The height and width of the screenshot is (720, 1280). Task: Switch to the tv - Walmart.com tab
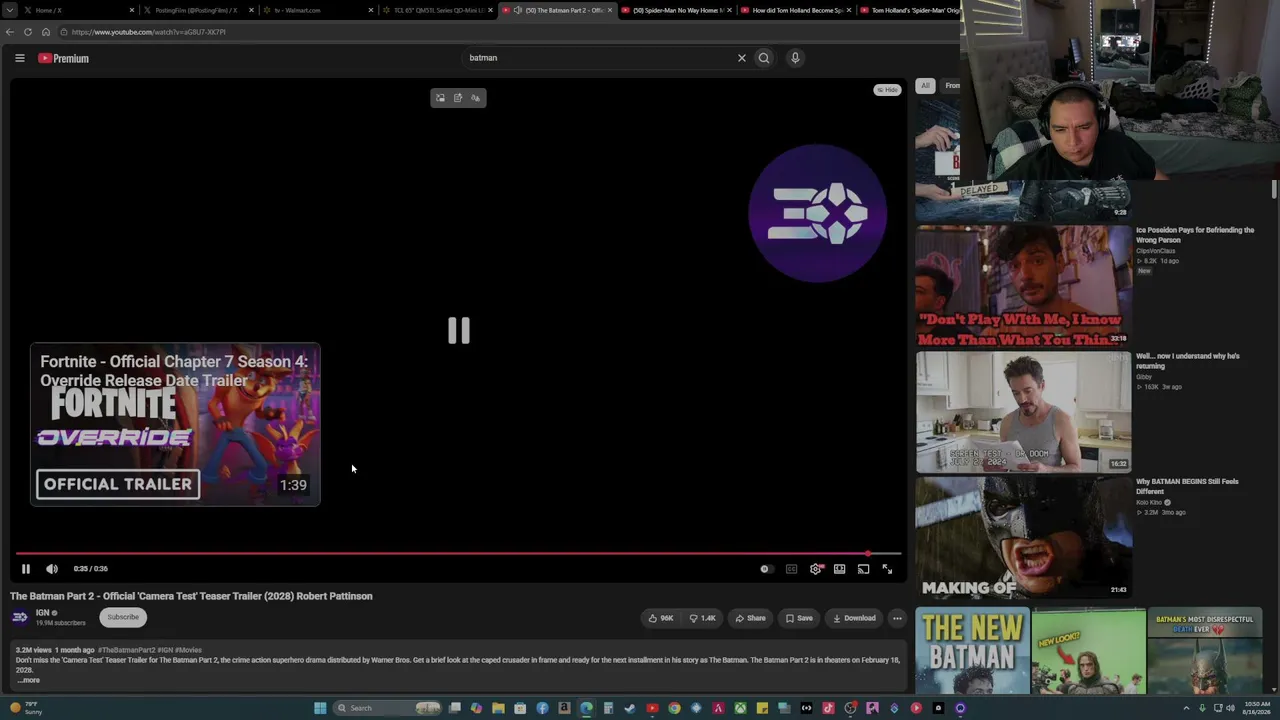[x=318, y=10]
